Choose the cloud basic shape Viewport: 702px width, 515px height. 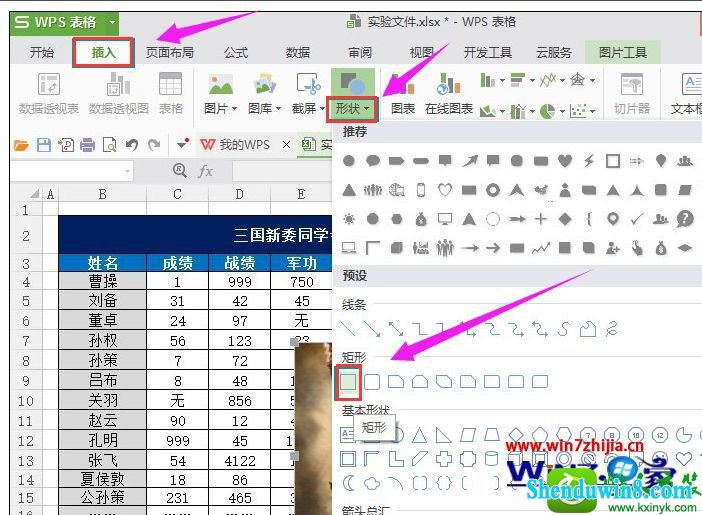372,483
